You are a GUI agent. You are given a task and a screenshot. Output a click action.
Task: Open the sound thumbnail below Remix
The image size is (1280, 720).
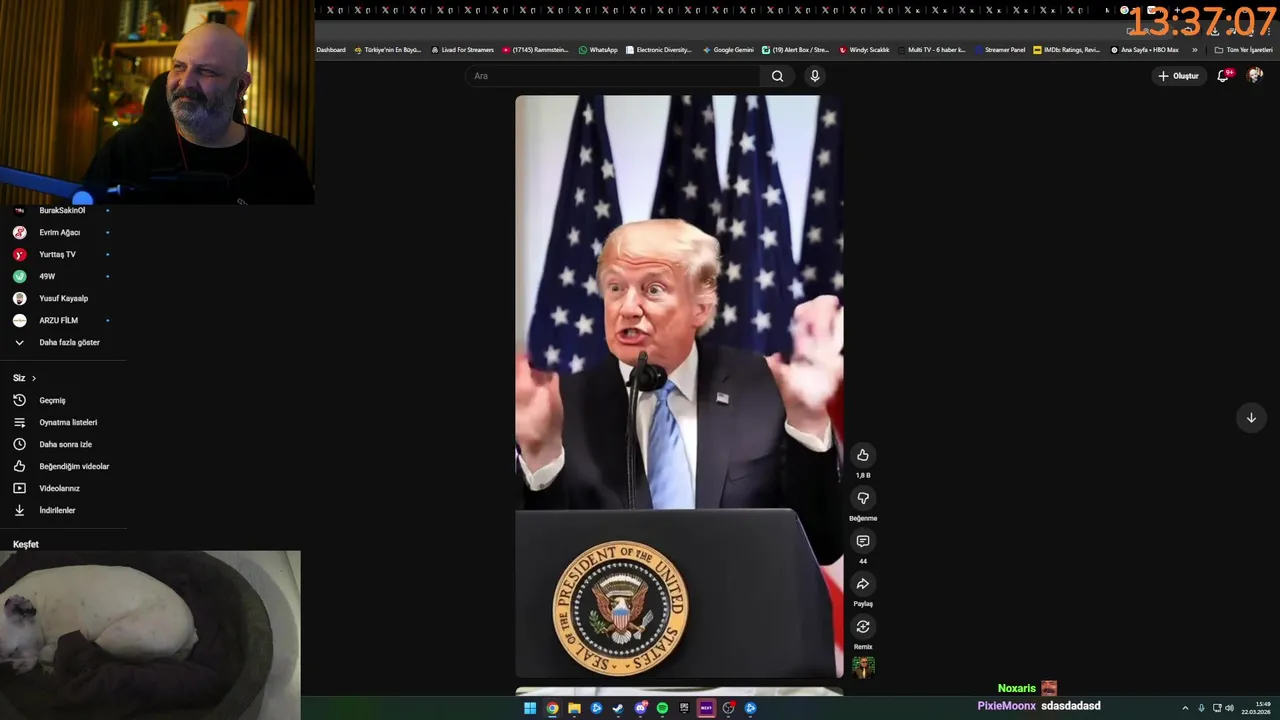pyautogui.click(x=863, y=667)
